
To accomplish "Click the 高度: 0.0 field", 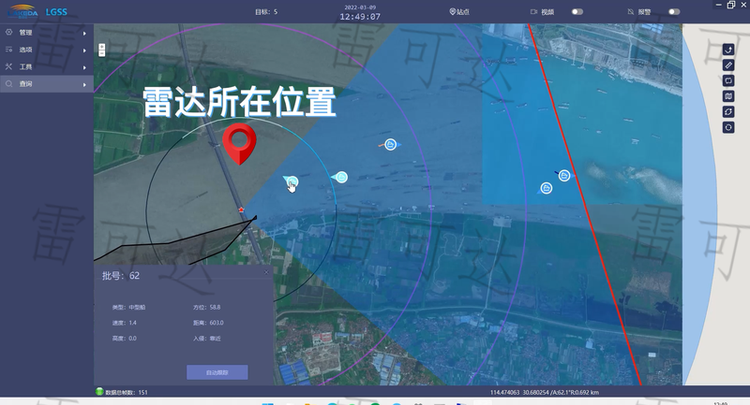I will (x=124, y=338).
